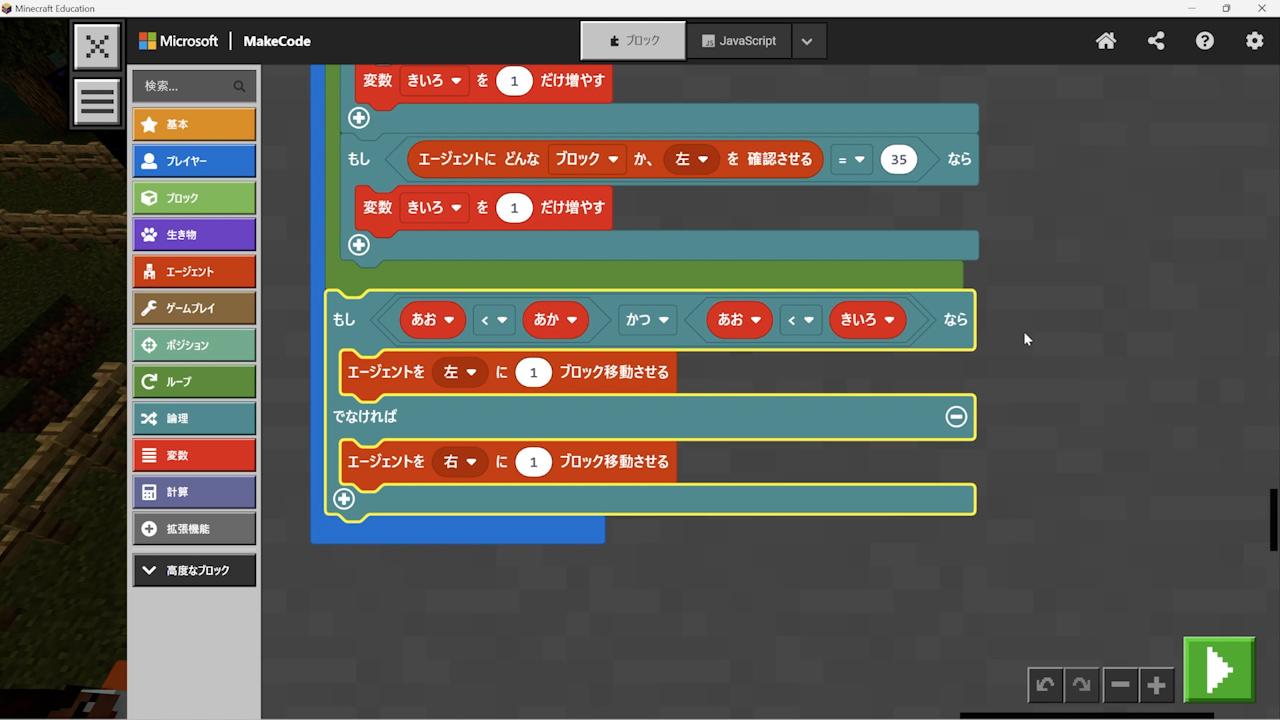Click the Zoom in plus button
Screen dimensions: 1280x720
coord(1156,685)
